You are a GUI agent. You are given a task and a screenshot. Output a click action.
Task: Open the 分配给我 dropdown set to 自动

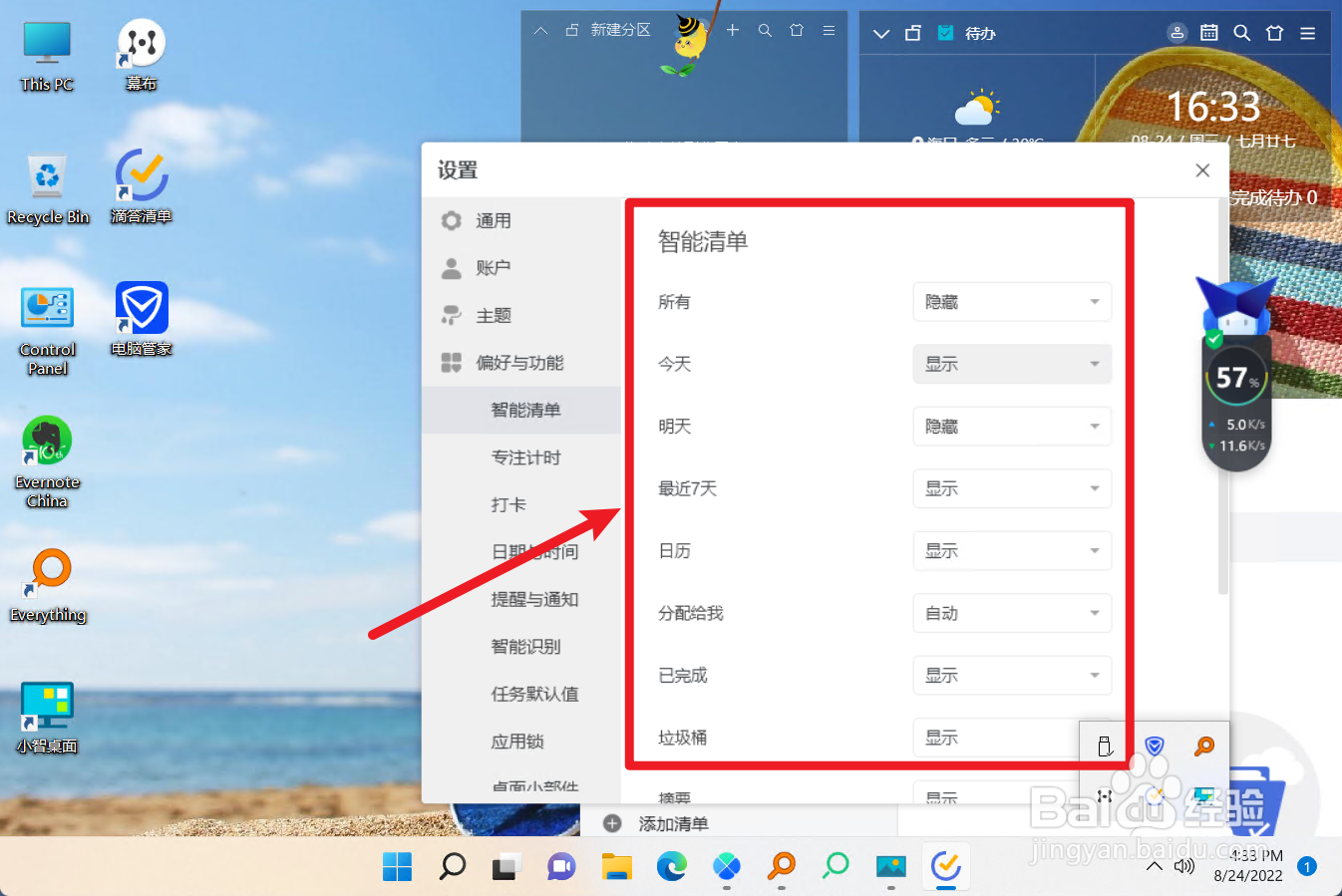tap(1012, 613)
